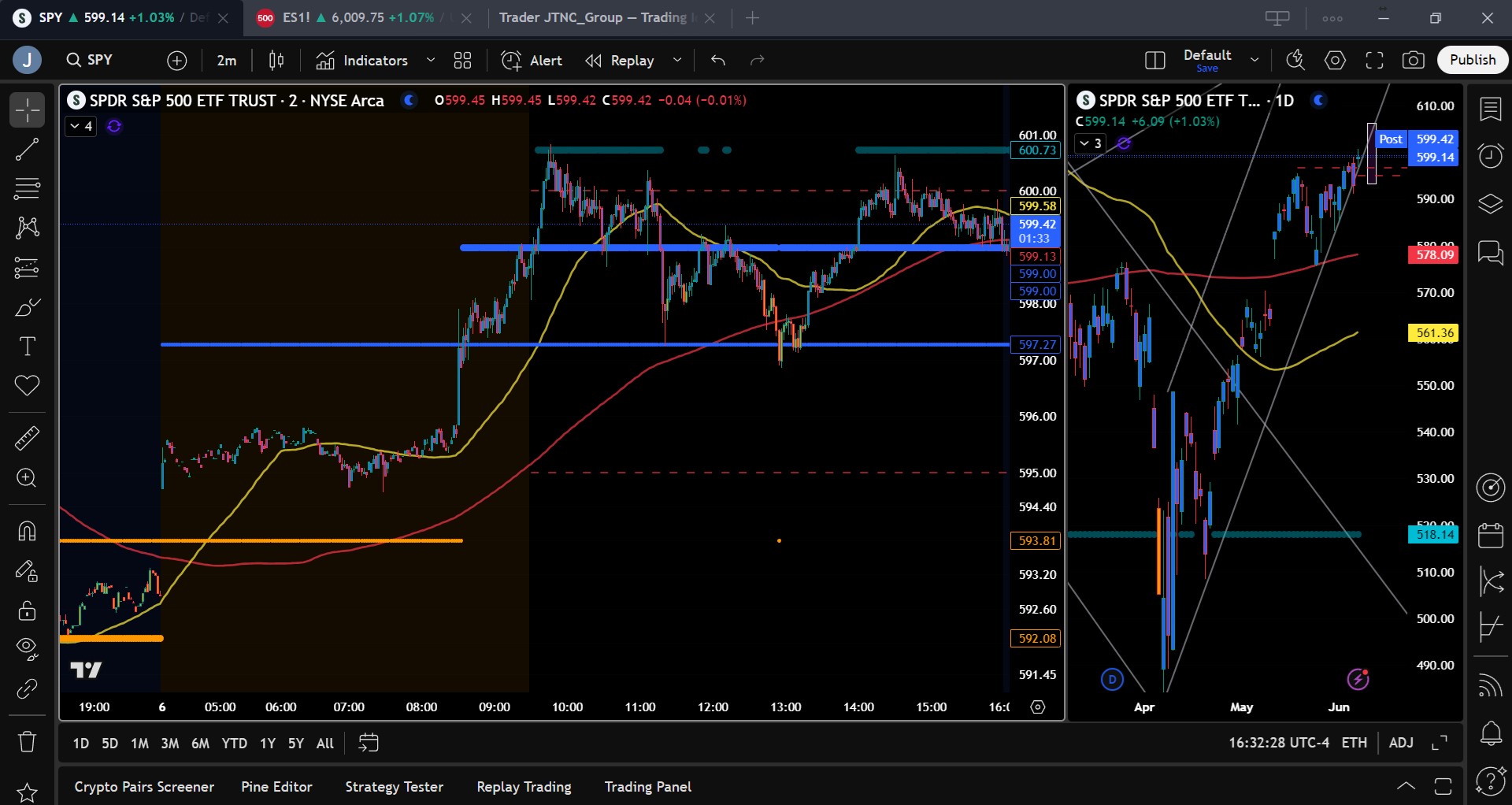This screenshot has height=805, width=1512.
Task: Open the Notifications bell panel
Action: click(1490, 734)
